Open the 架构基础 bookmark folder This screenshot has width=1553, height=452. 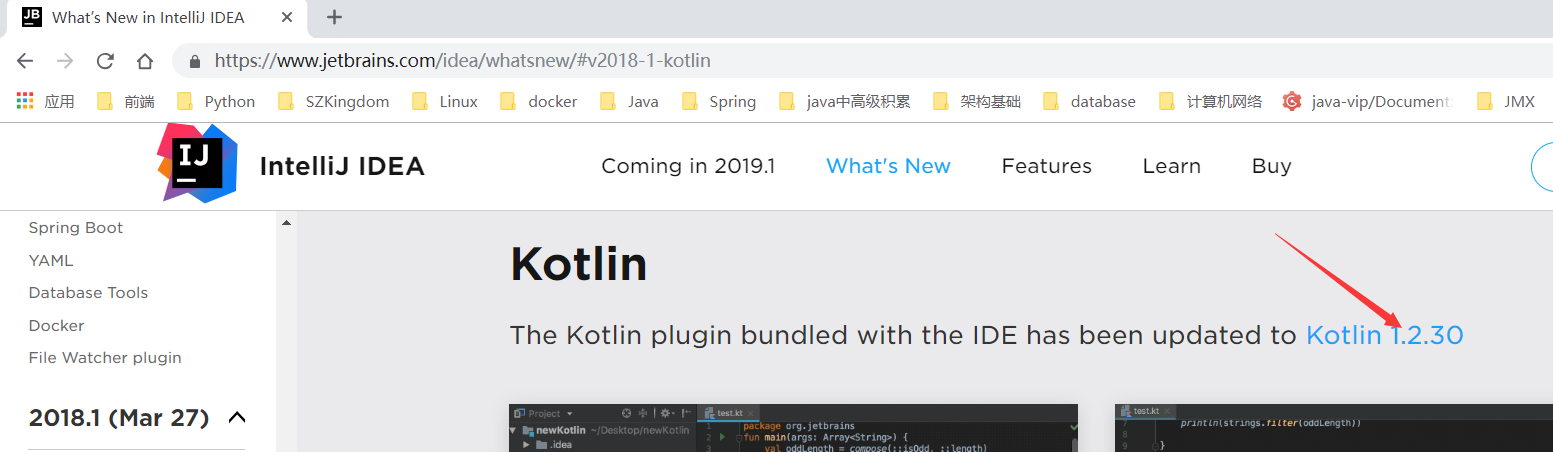point(976,101)
